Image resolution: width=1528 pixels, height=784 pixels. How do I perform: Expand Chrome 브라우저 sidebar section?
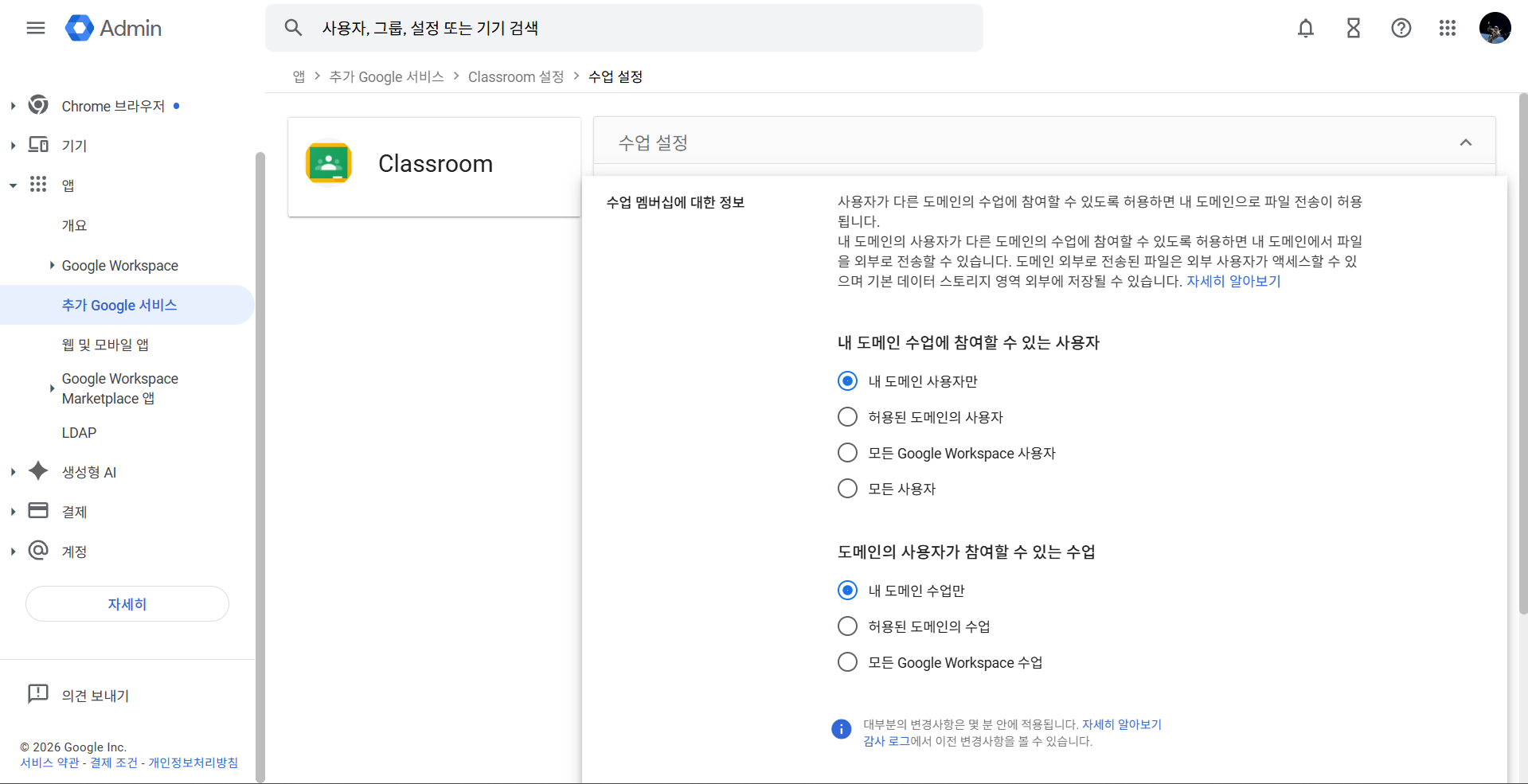(x=13, y=106)
